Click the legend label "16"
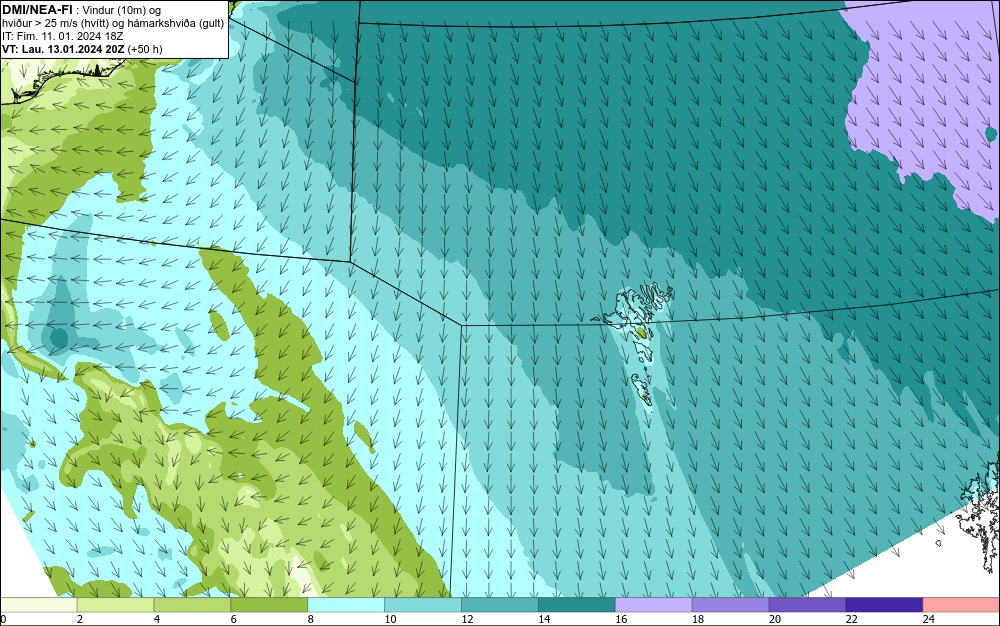The height and width of the screenshot is (626, 1000). [621, 619]
